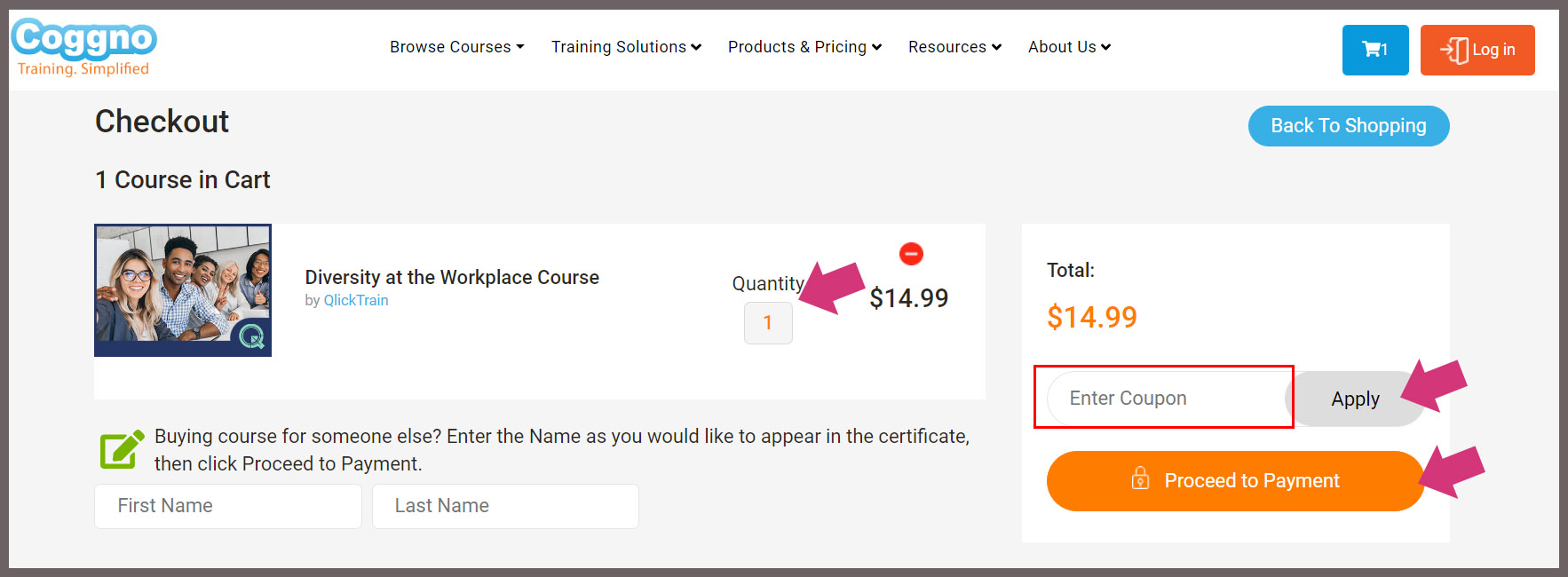The image size is (1568, 577).
Task: Click the lock icon on Proceed to Payment
Action: (x=1140, y=478)
